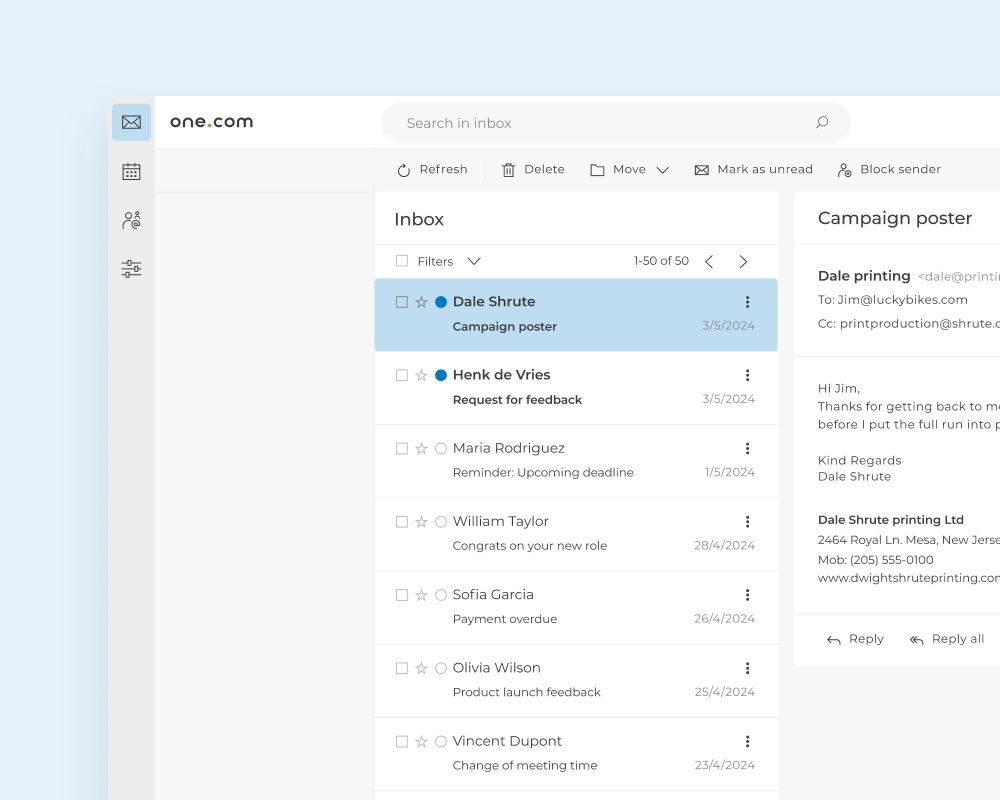Open more options for Olivia Wilson email
This screenshot has height=800, width=1000.
[747, 668]
